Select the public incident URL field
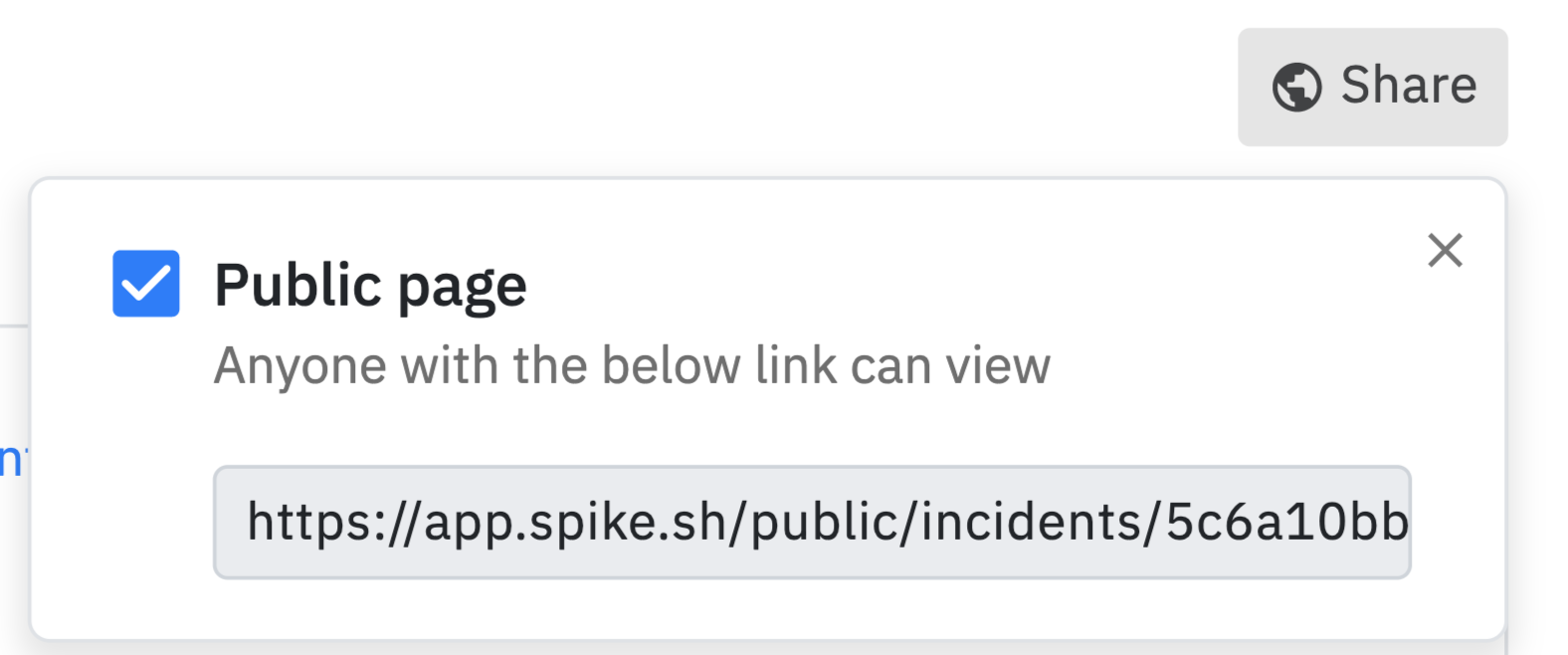 tap(812, 522)
